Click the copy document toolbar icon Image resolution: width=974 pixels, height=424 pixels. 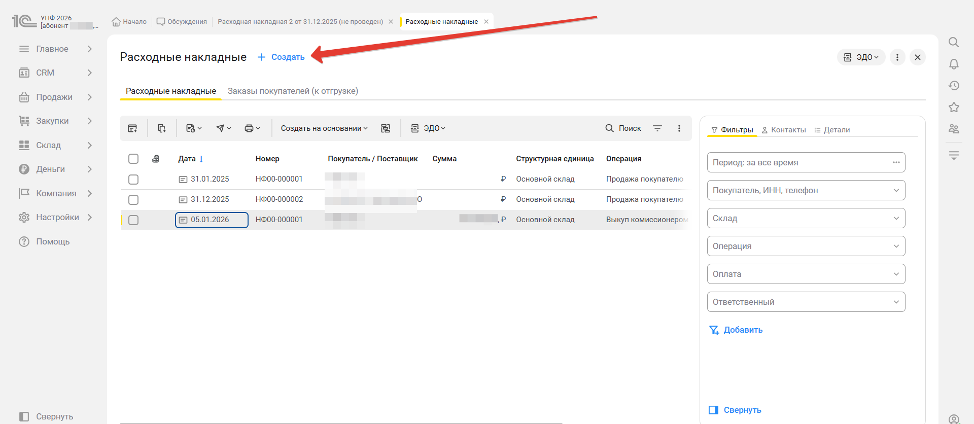coord(161,128)
